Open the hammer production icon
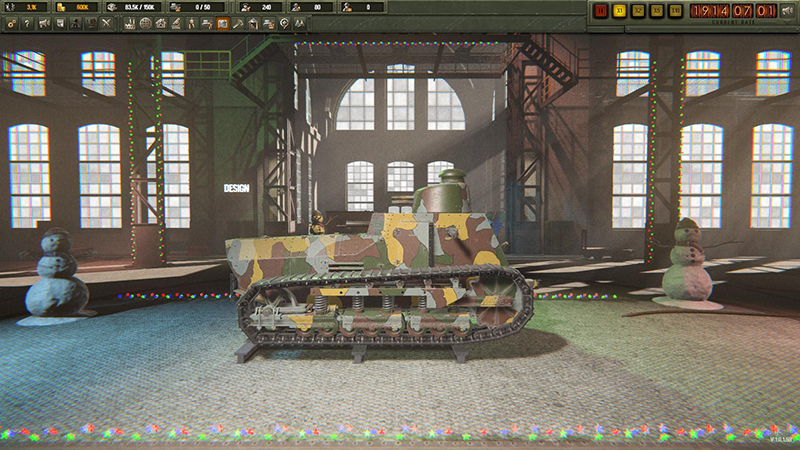This screenshot has width=800, height=450. (x=238, y=23)
